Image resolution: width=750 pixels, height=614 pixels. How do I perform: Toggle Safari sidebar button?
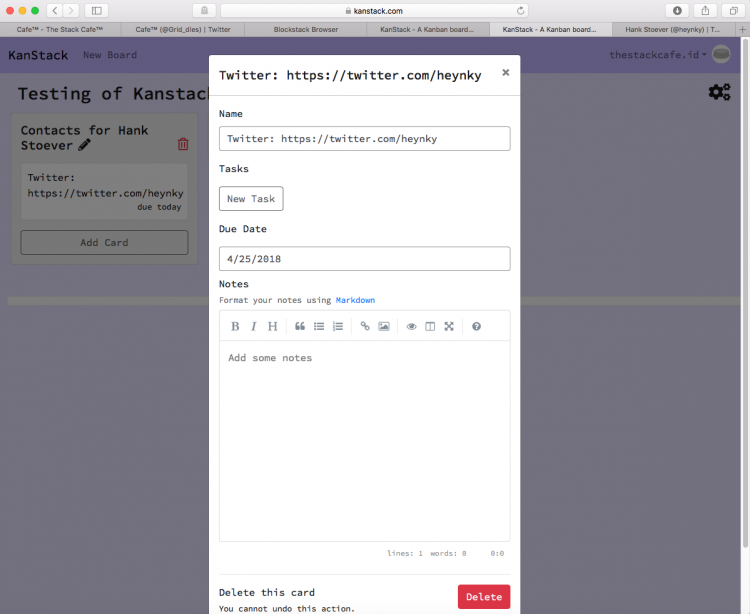point(96,11)
